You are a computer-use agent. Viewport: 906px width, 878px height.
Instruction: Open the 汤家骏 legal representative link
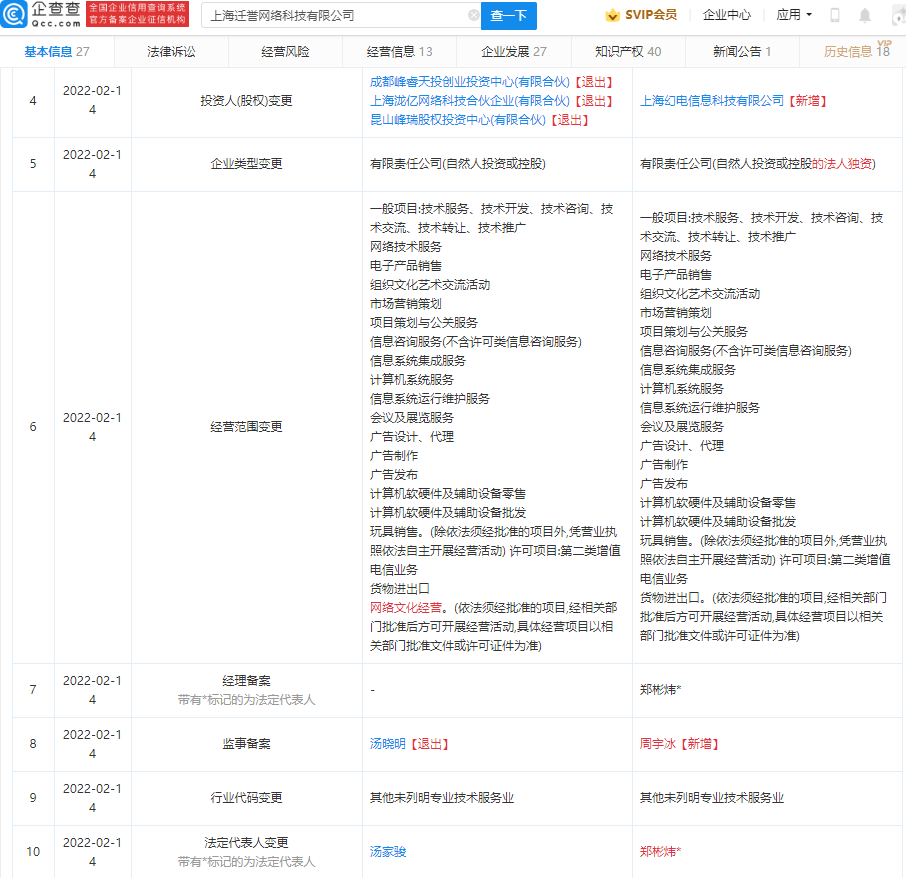pyautogui.click(x=389, y=852)
